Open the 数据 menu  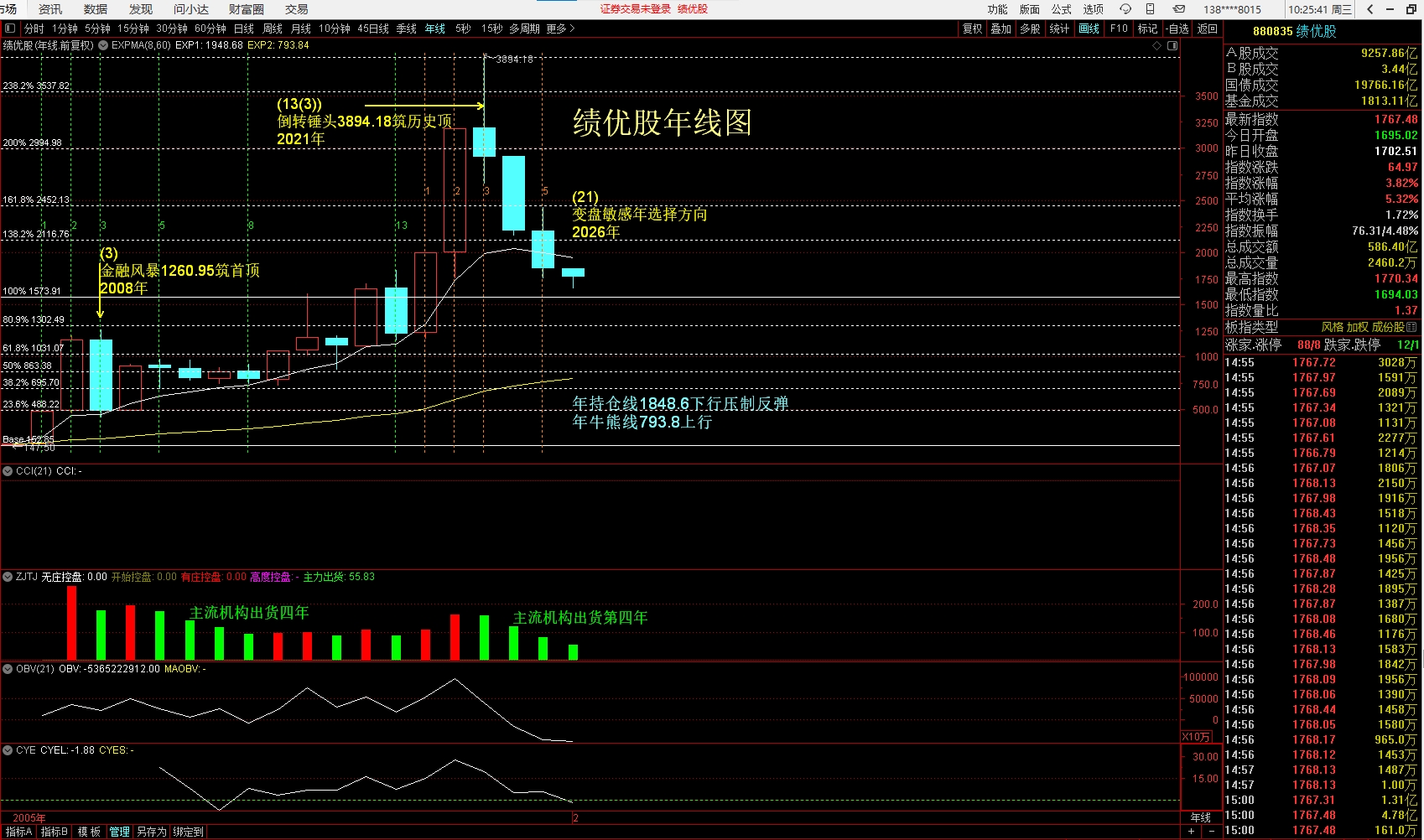pyautogui.click(x=96, y=9)
